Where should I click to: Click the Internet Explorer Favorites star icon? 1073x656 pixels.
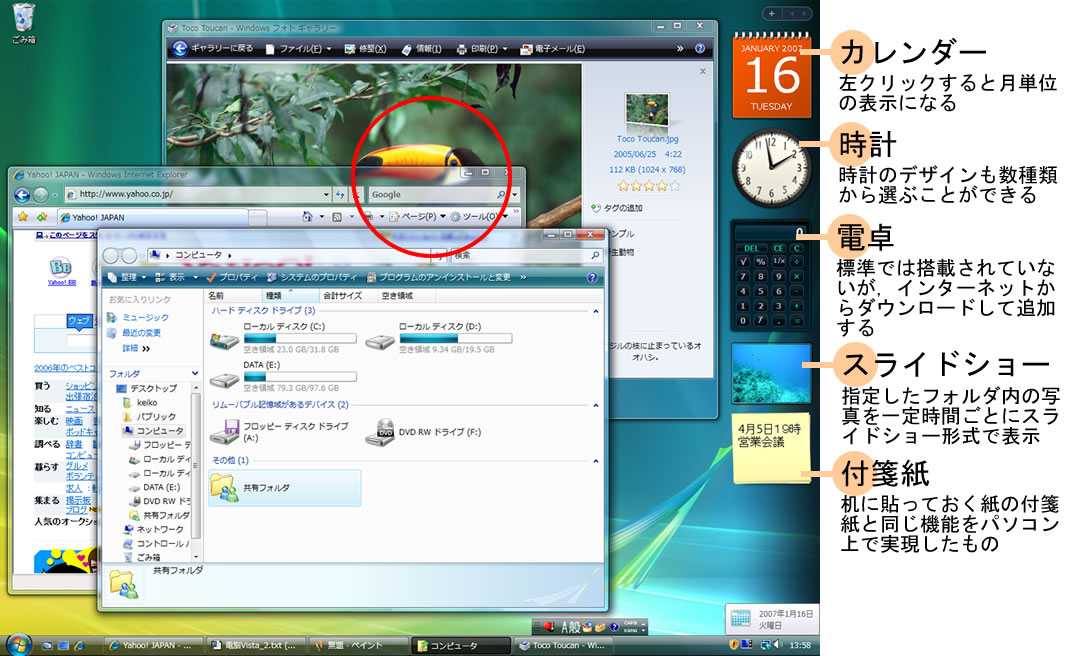21,216
